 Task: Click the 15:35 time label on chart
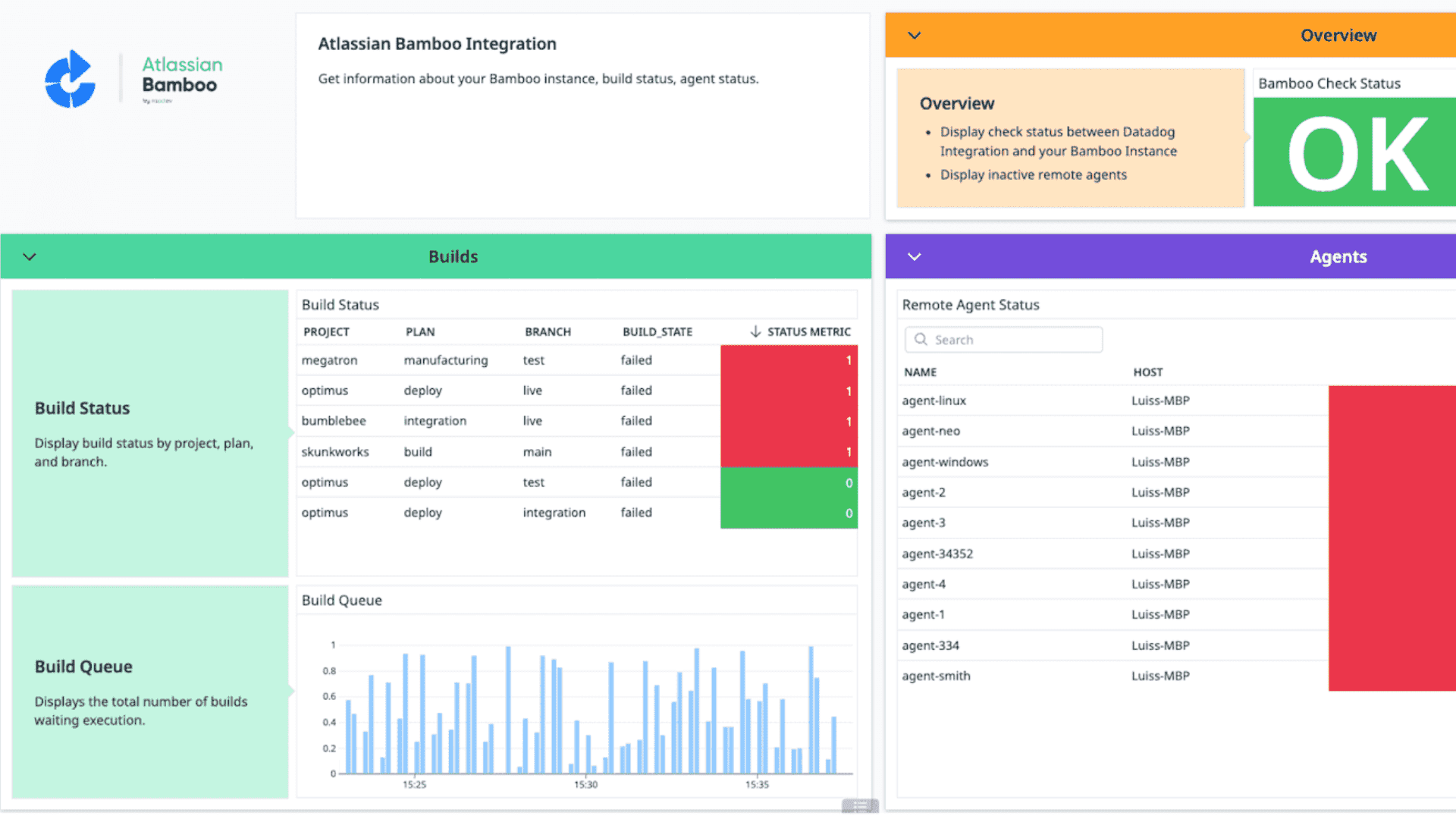click(757, 785)
